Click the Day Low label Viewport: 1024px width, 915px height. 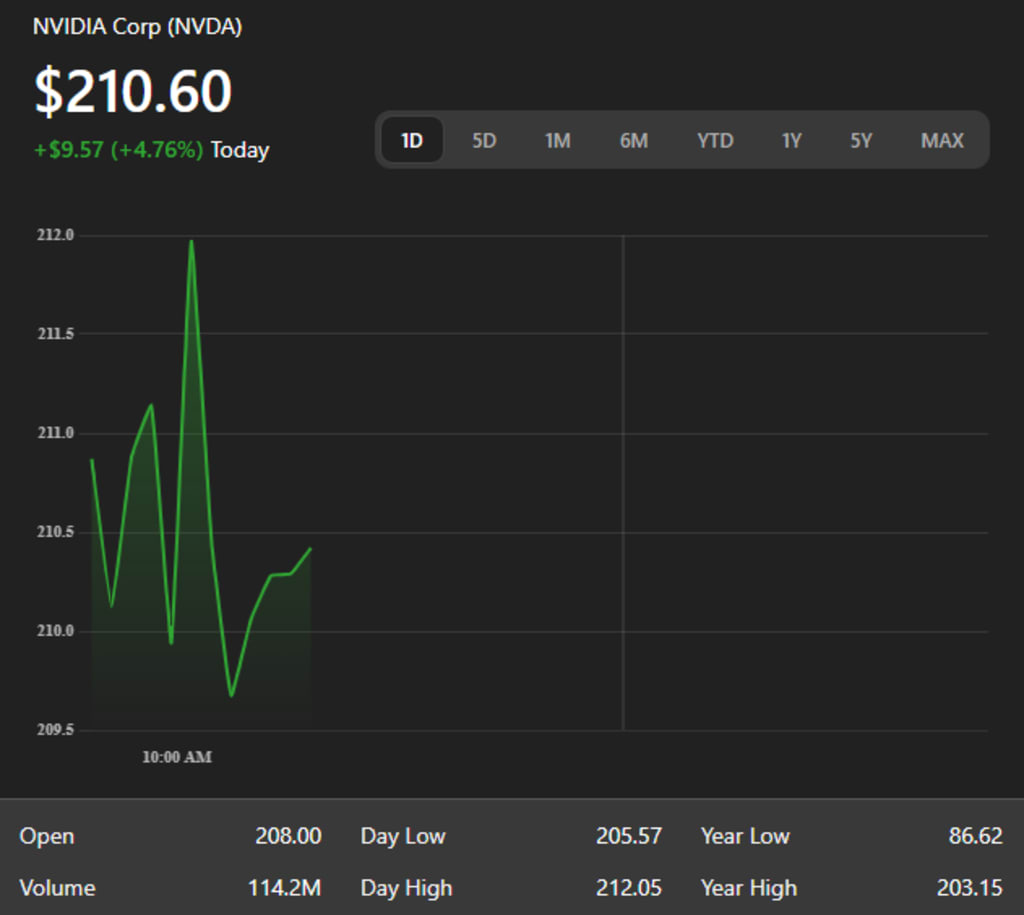tap(403, 836)
